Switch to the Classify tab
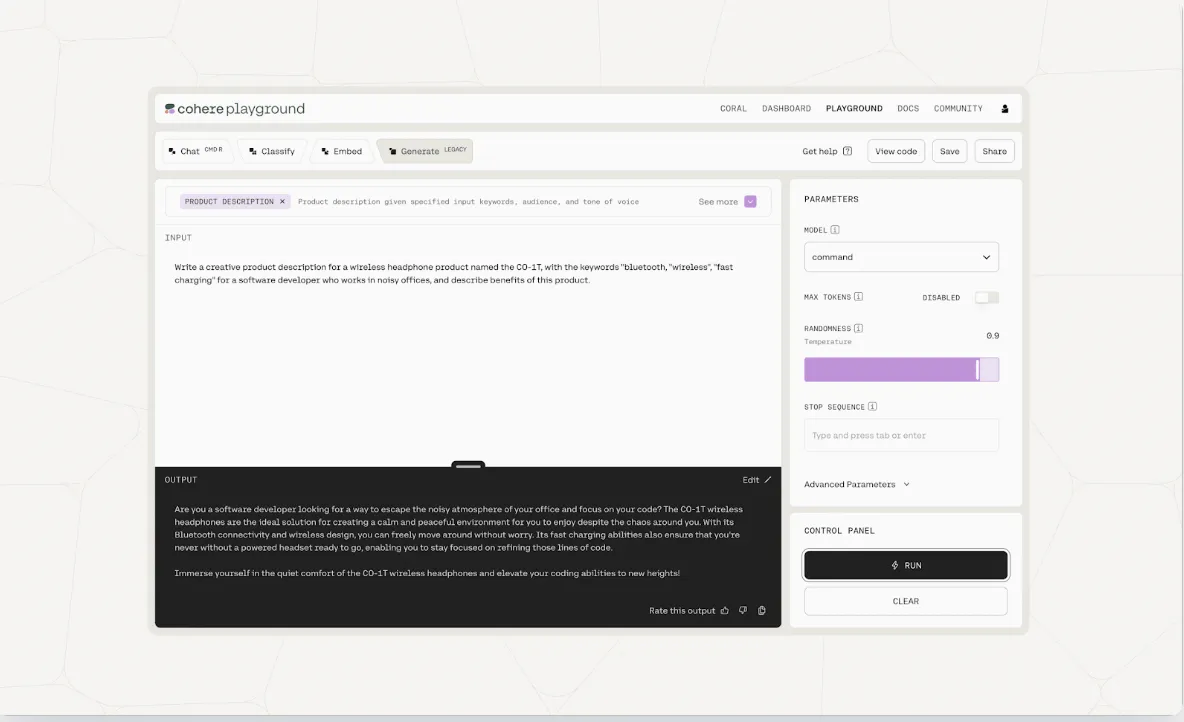The height and width of the screenshot is (722, 1184). tap(272, 151)
